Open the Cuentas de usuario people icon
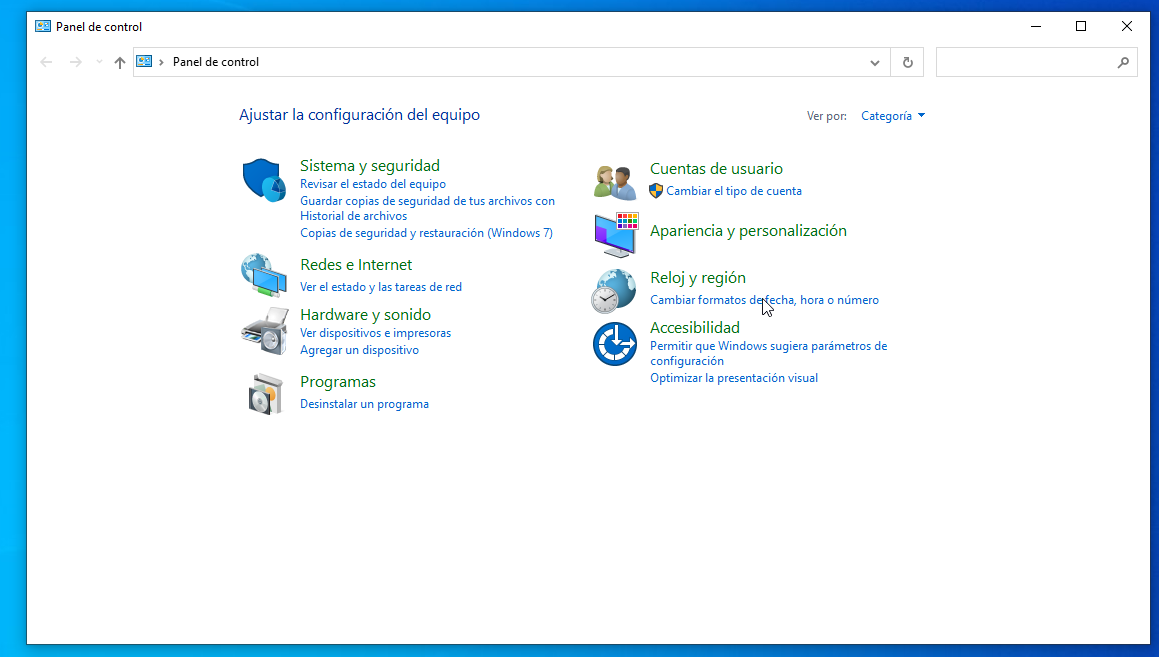 tap(615, 183)
